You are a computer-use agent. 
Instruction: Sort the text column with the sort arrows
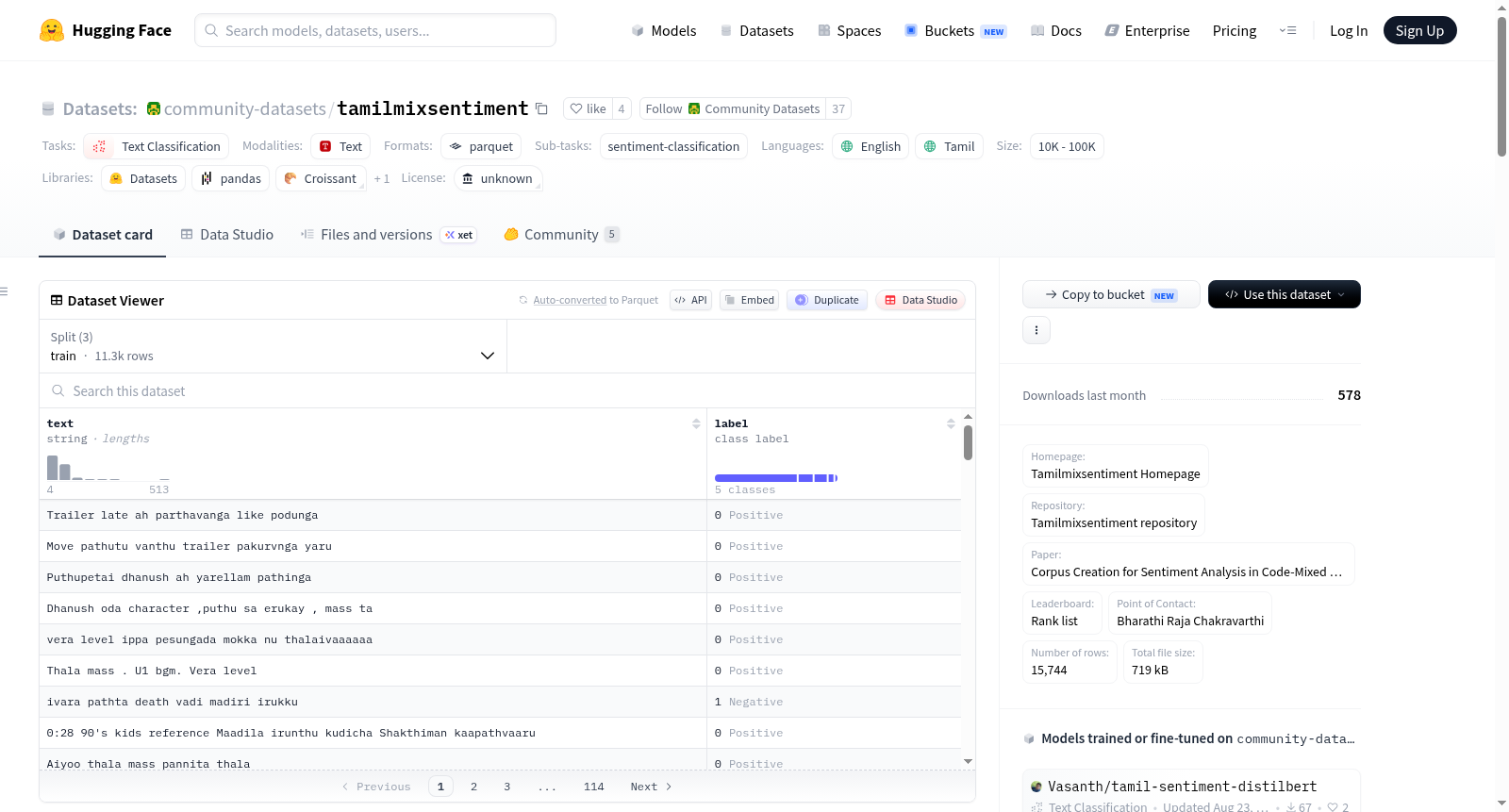pos(696,424)
